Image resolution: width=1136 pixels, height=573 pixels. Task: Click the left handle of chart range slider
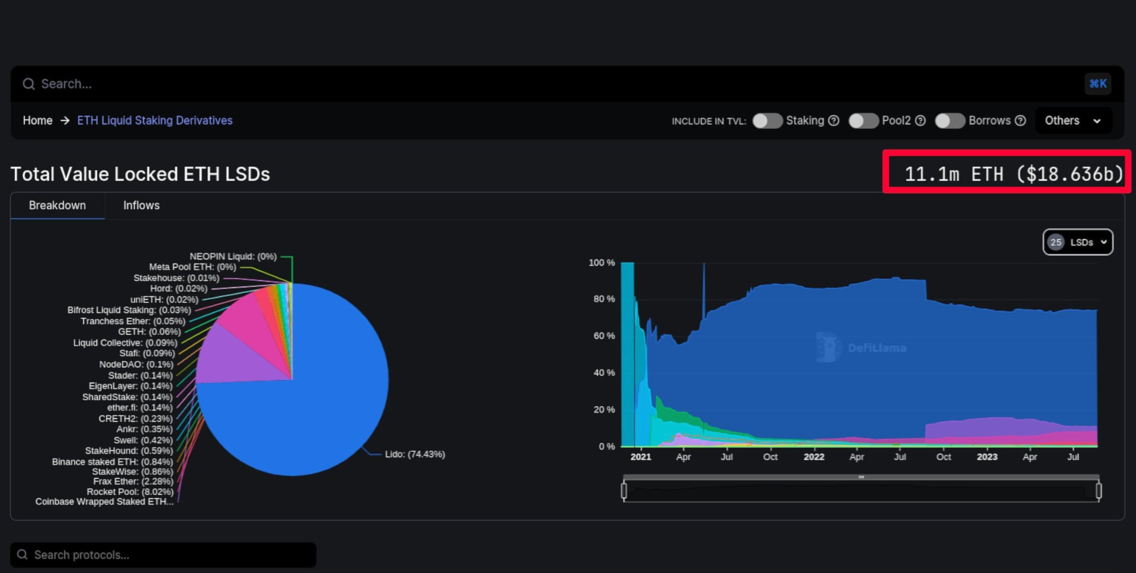click(x=624, y=490)
